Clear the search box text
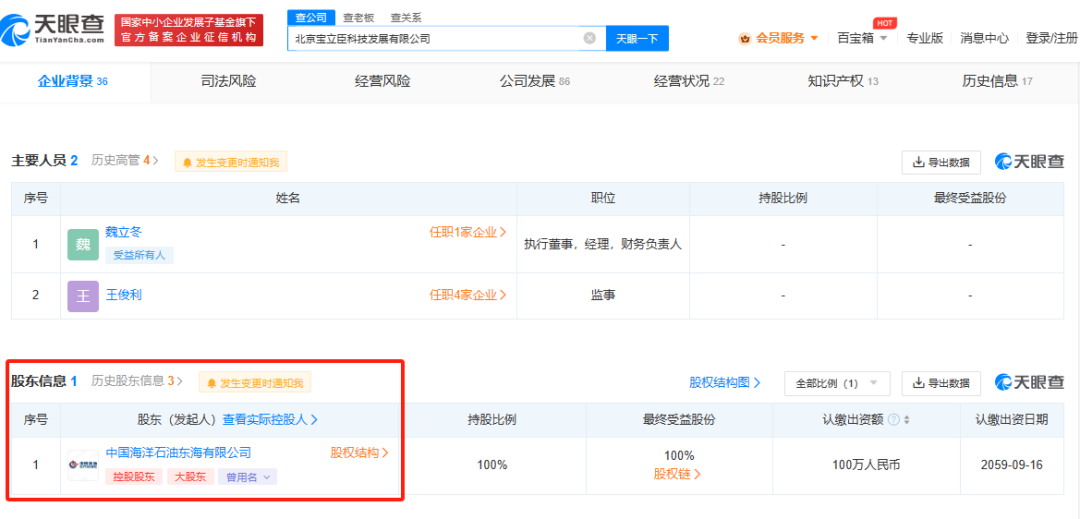 [590, 39]
